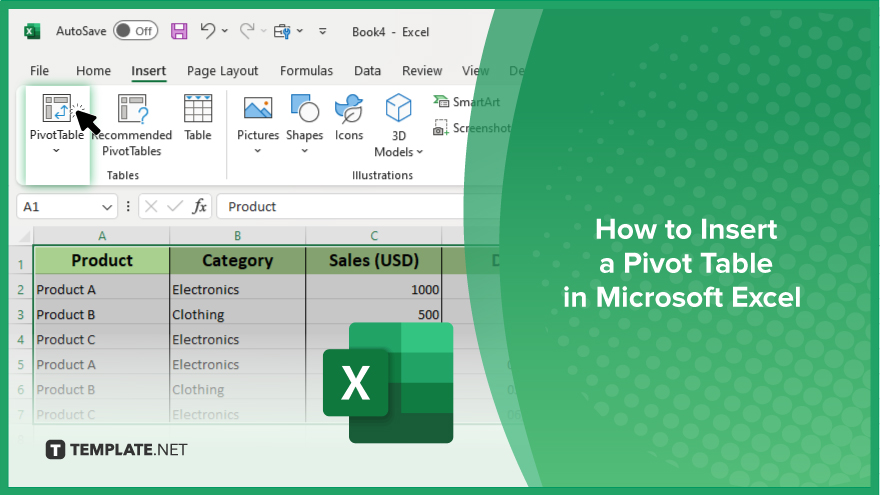Click the Shapes icon
Screen dimensions: 880x495
305,108
